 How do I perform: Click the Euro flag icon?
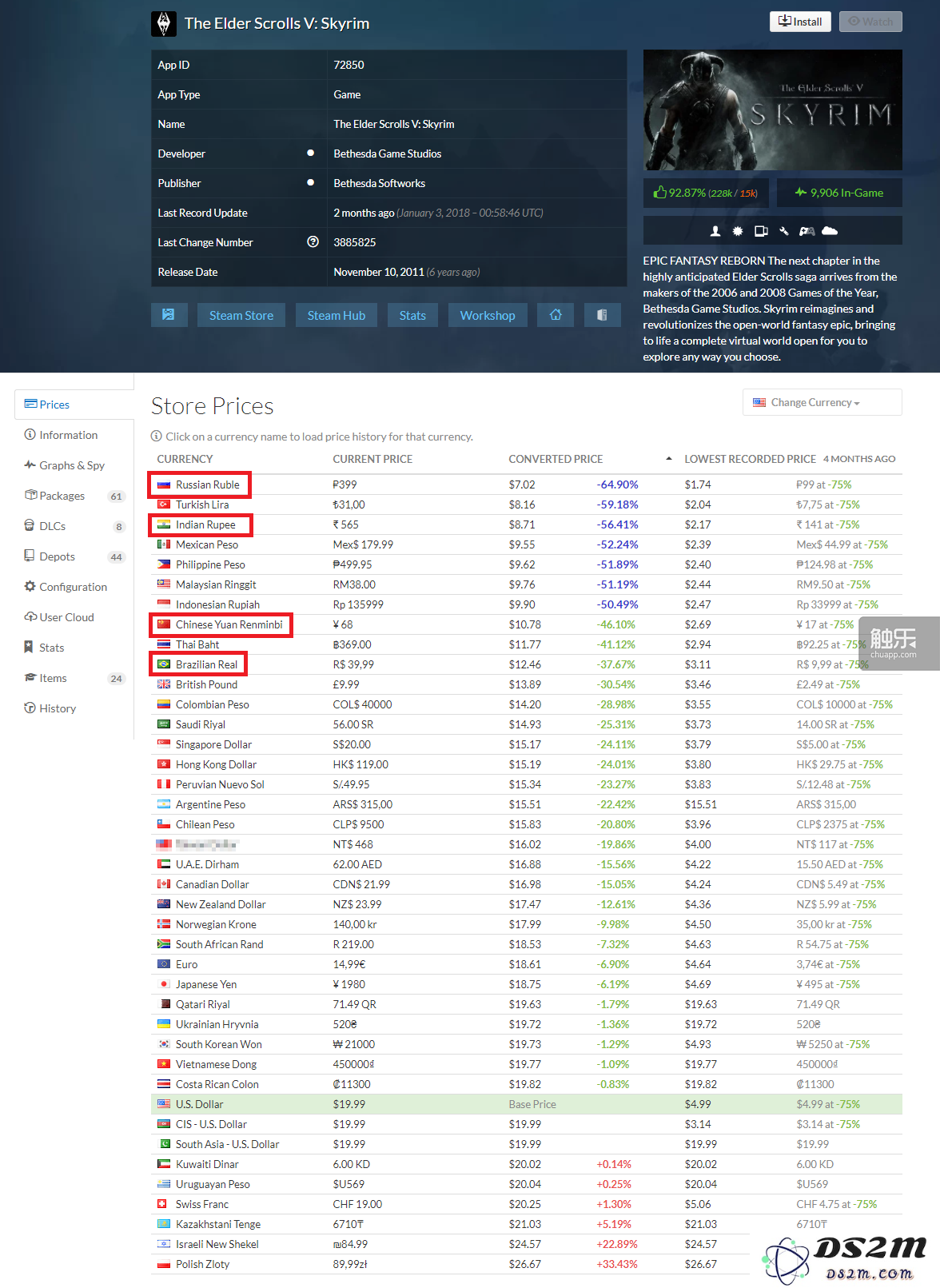pos(164,964)
